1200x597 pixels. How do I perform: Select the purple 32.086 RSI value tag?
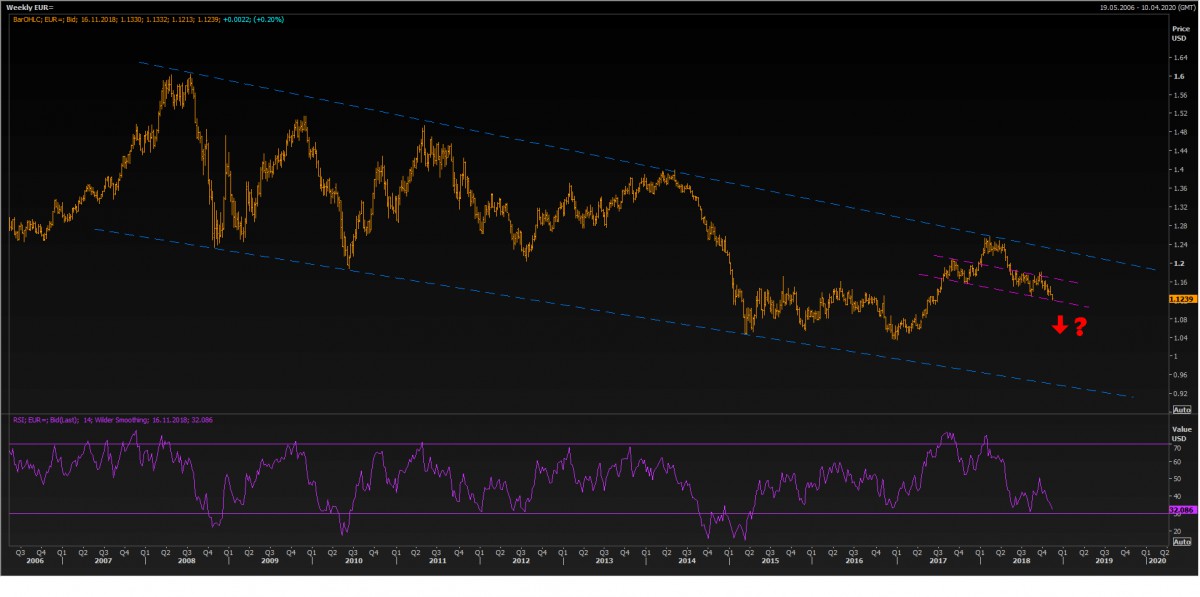(1180, 509)
